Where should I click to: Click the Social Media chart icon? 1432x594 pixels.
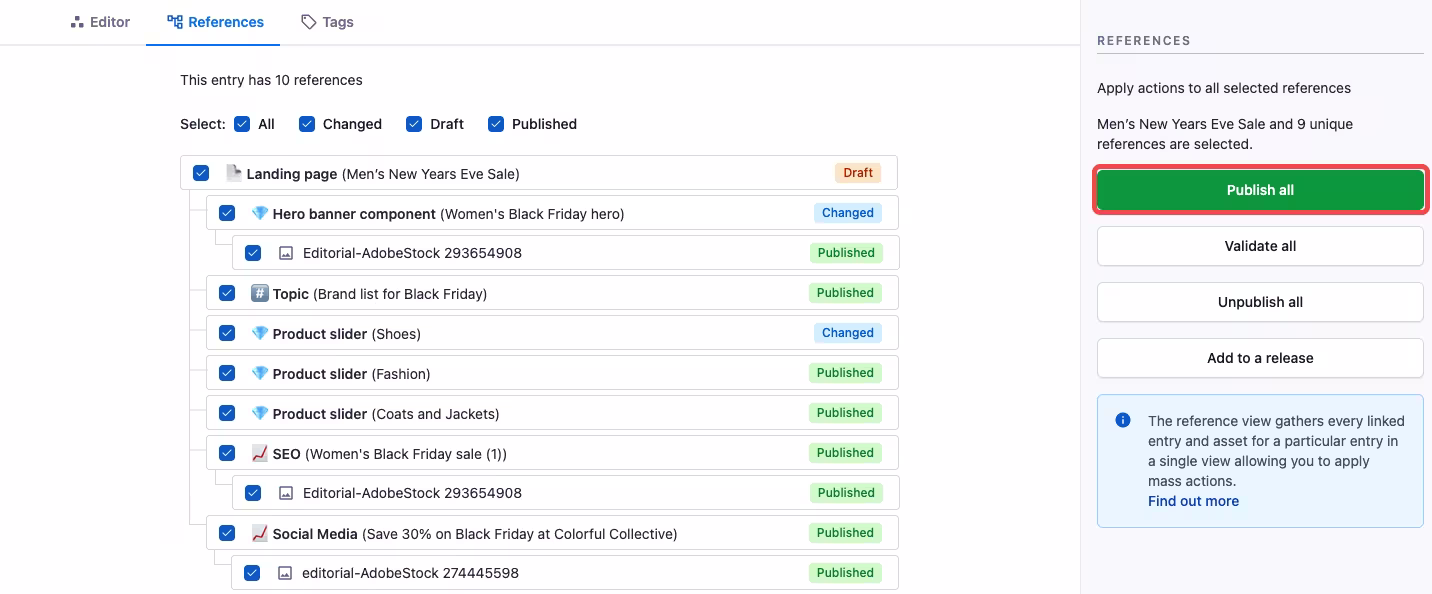(260, 533)
